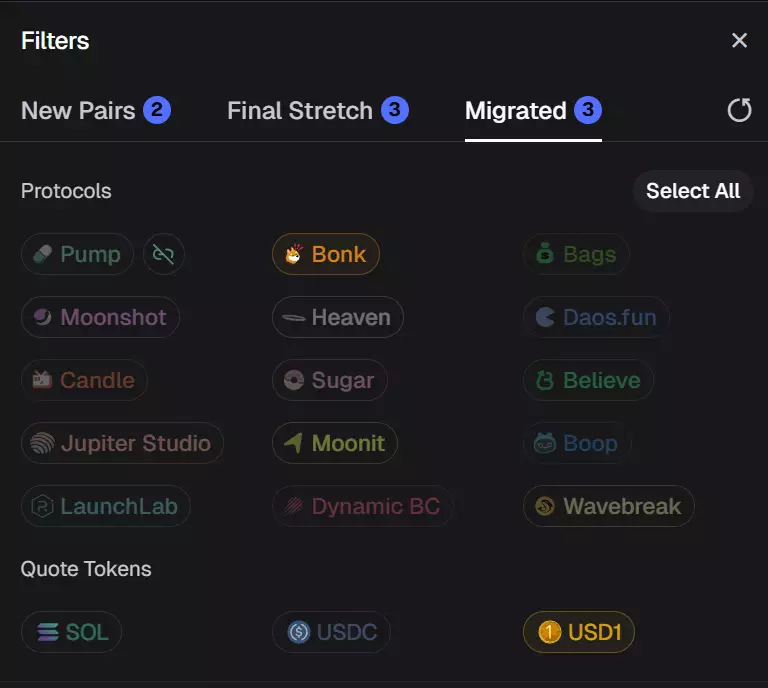The image size is (768, 688).
Task: Toggle the Wavebreak protocol chip
Action: coord(608,506)
